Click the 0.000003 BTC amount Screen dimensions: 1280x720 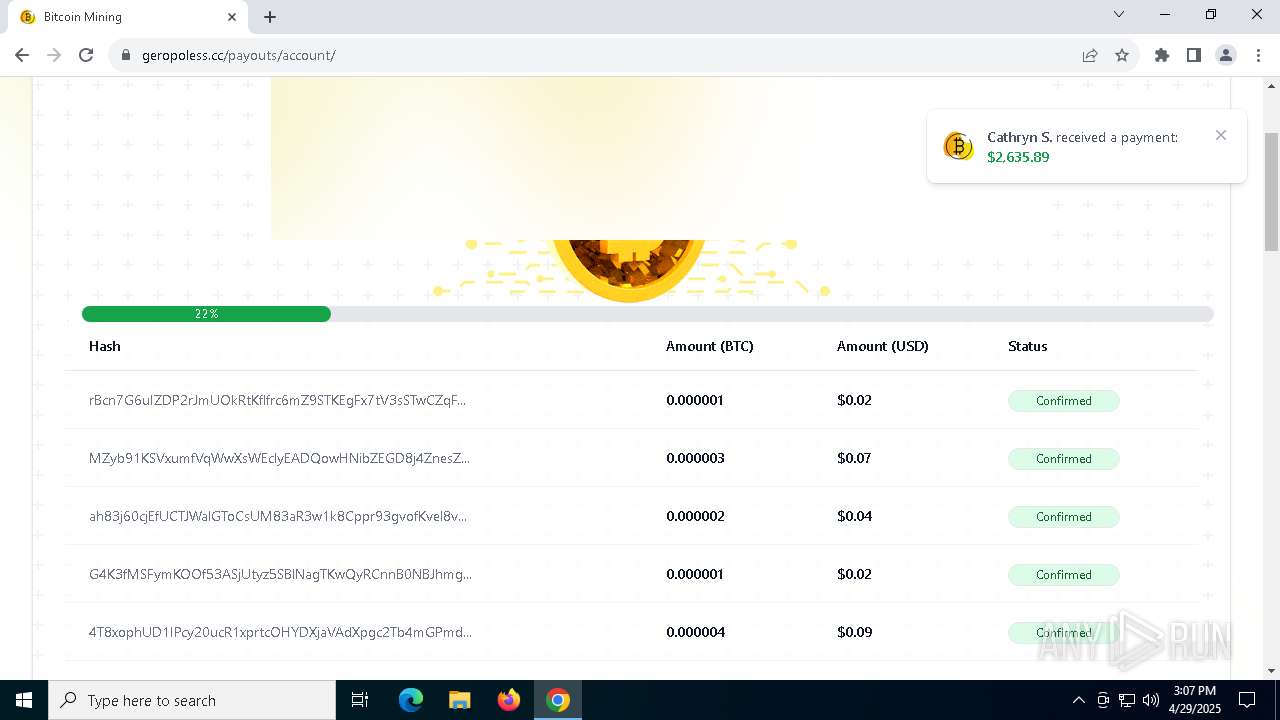tap(695, 458)
